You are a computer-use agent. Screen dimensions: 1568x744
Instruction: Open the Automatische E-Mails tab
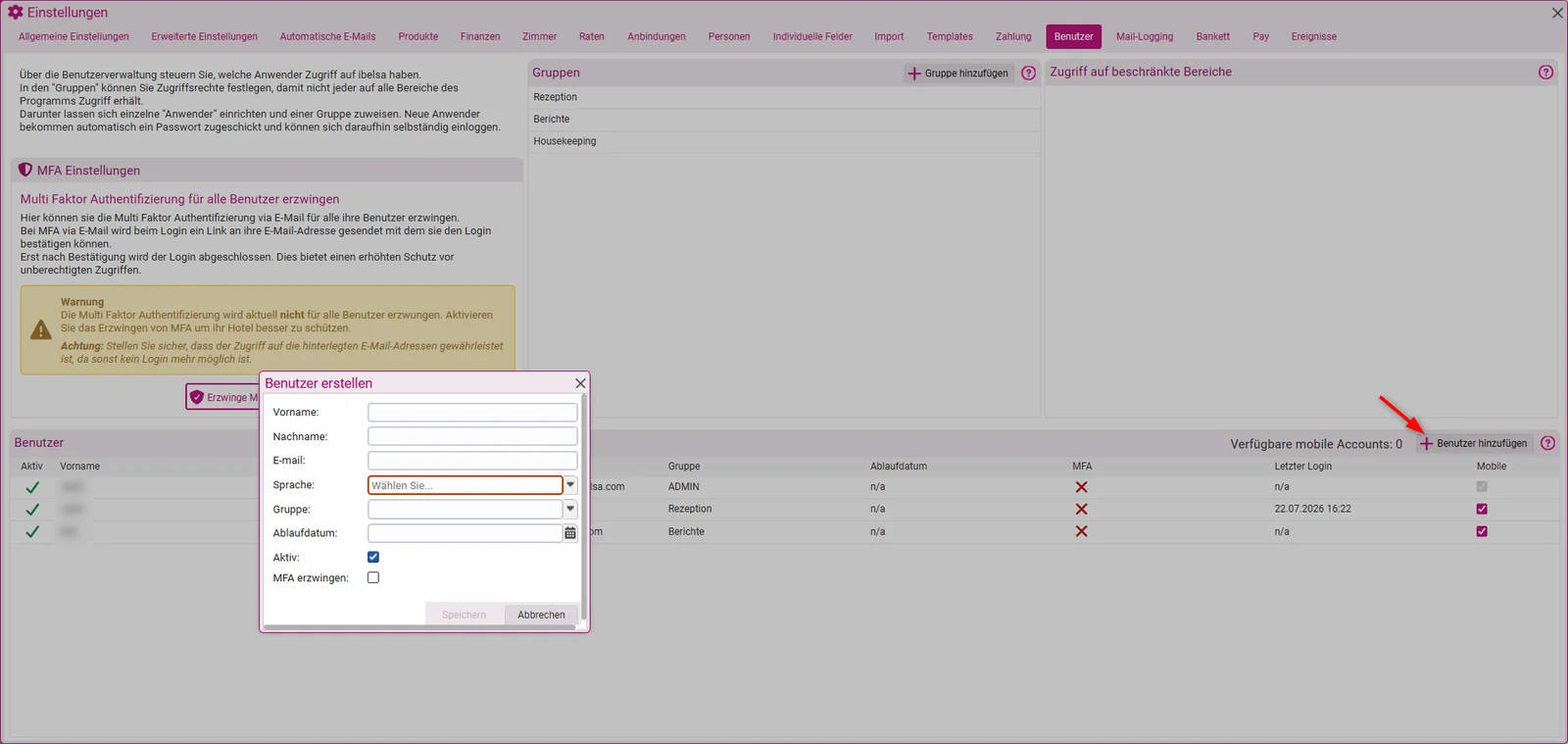[x=327, y=36]
